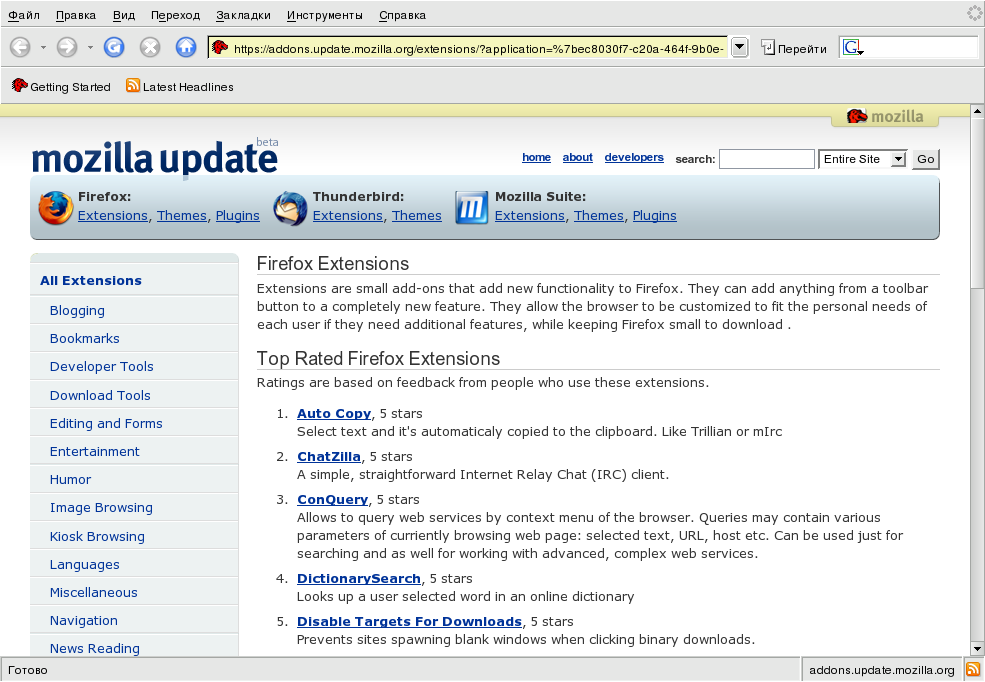985x682 pixels.
Task: Follow the developers link
Action: tap(634, 157)
